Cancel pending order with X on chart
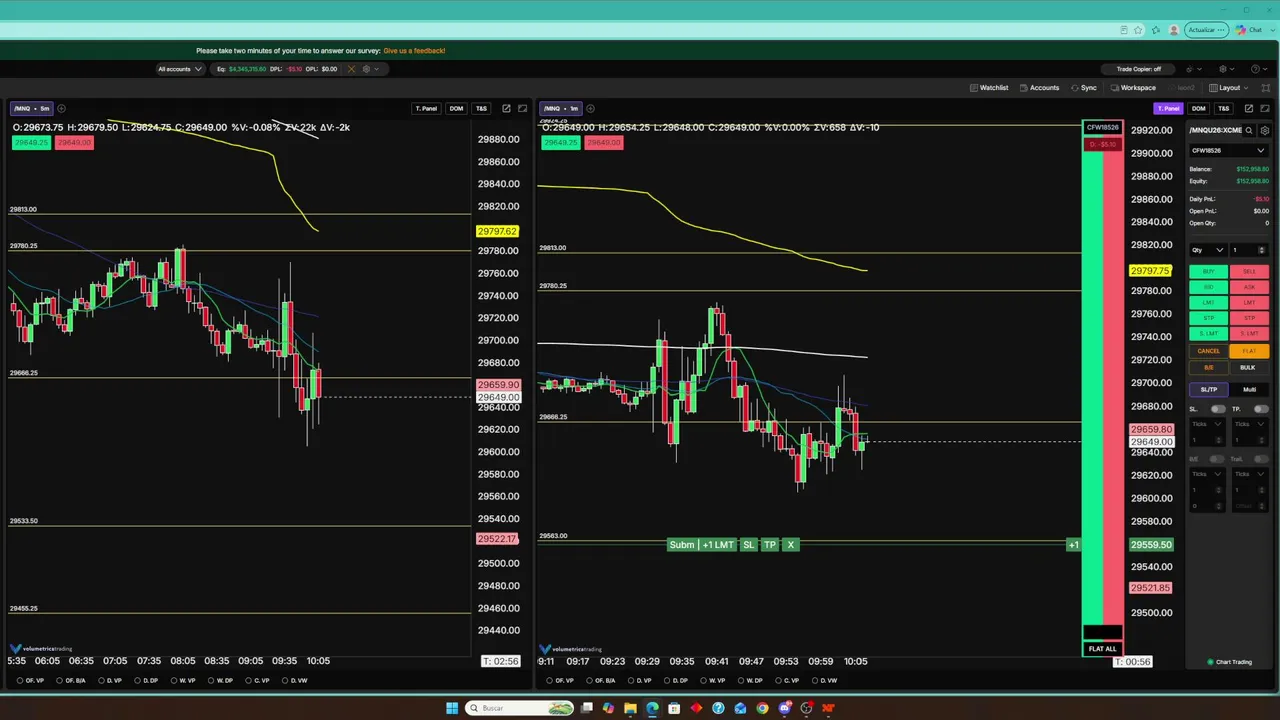This screenshot has height=720, width=1280. tap(790, 545)
